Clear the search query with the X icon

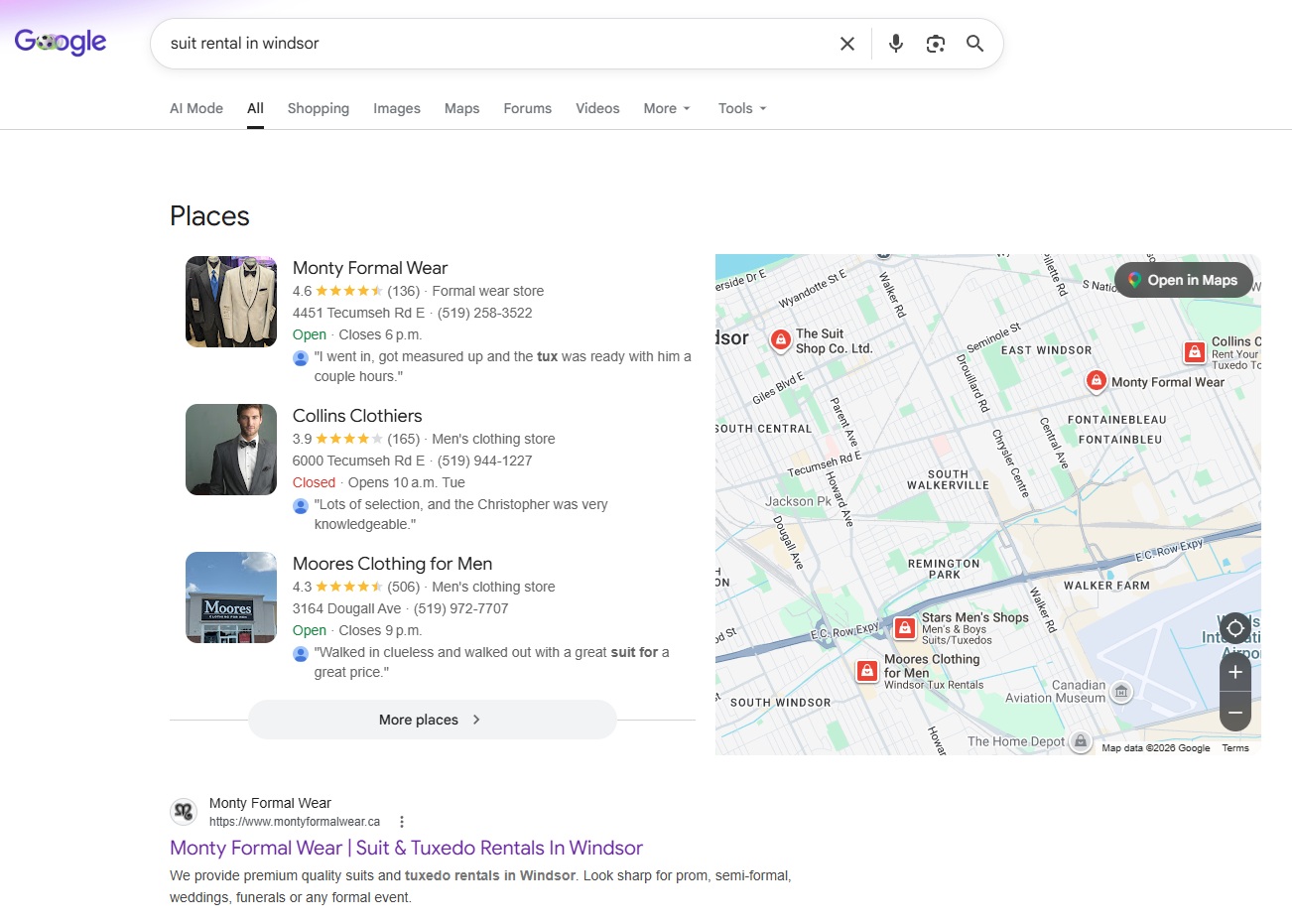847,44
